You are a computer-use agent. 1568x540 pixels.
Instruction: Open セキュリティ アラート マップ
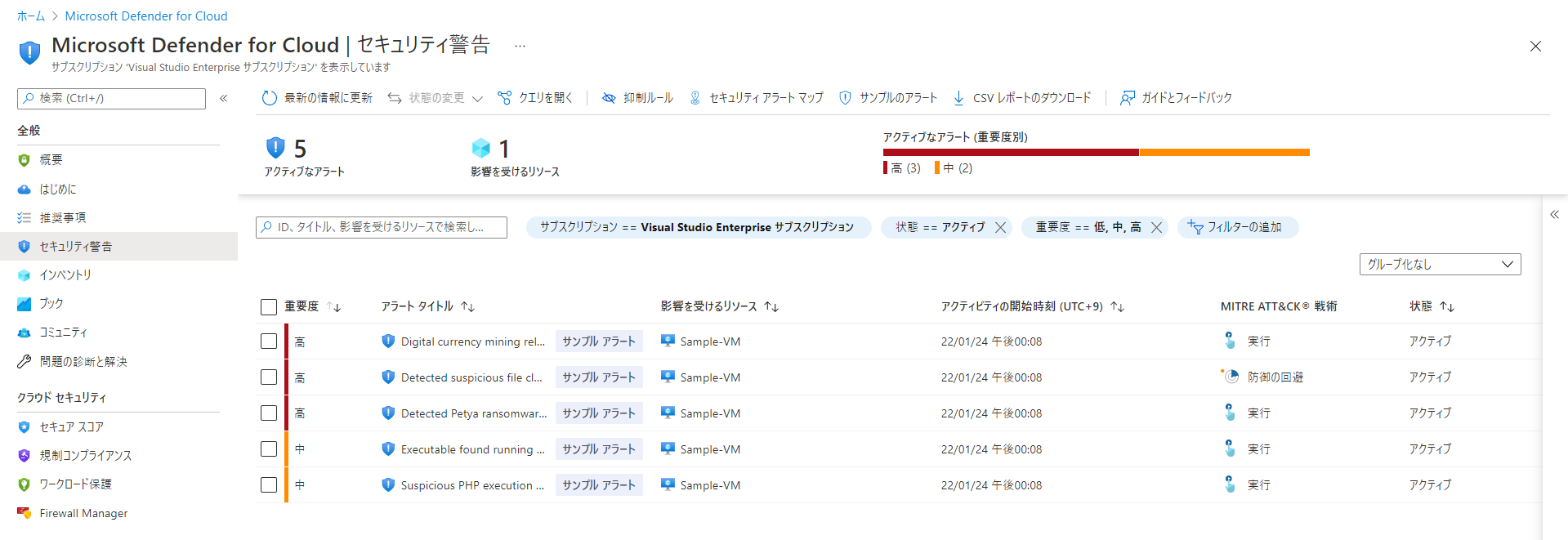756,98
